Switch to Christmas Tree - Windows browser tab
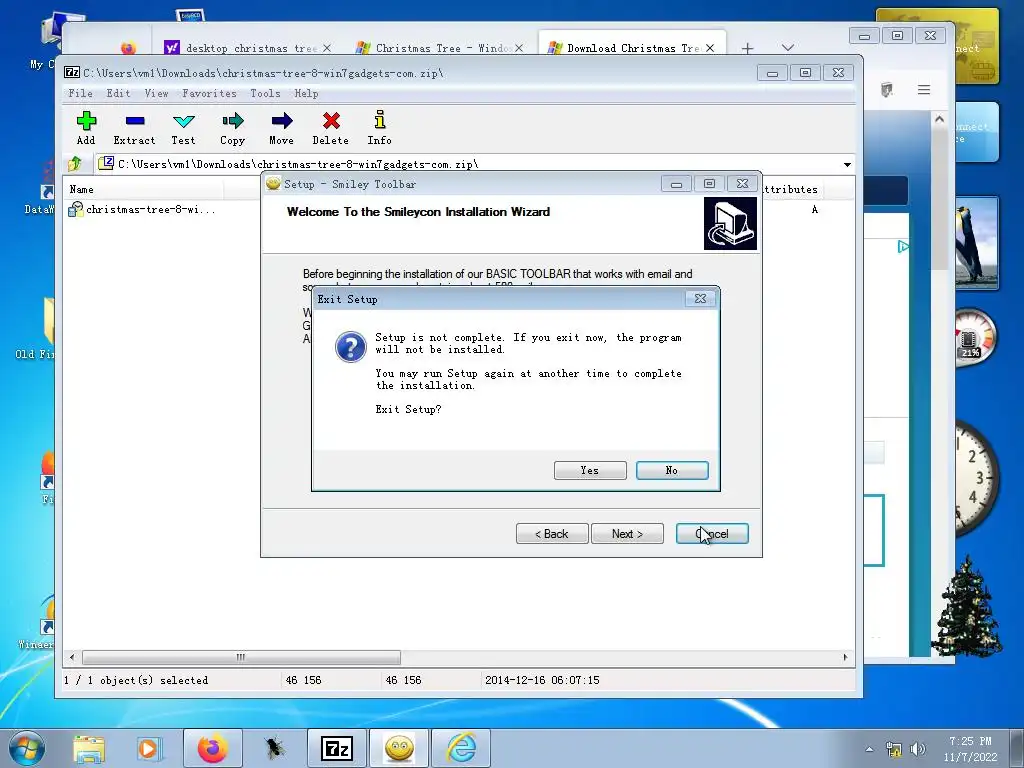This screenshot has width=1024, height=768. (438, 48)
